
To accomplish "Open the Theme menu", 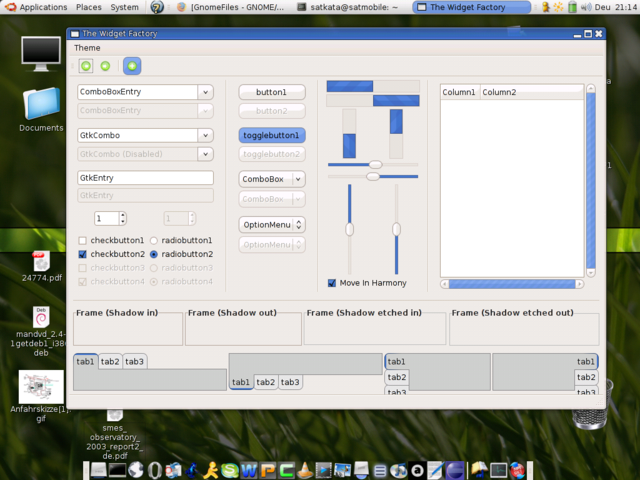I will [87, 48].
